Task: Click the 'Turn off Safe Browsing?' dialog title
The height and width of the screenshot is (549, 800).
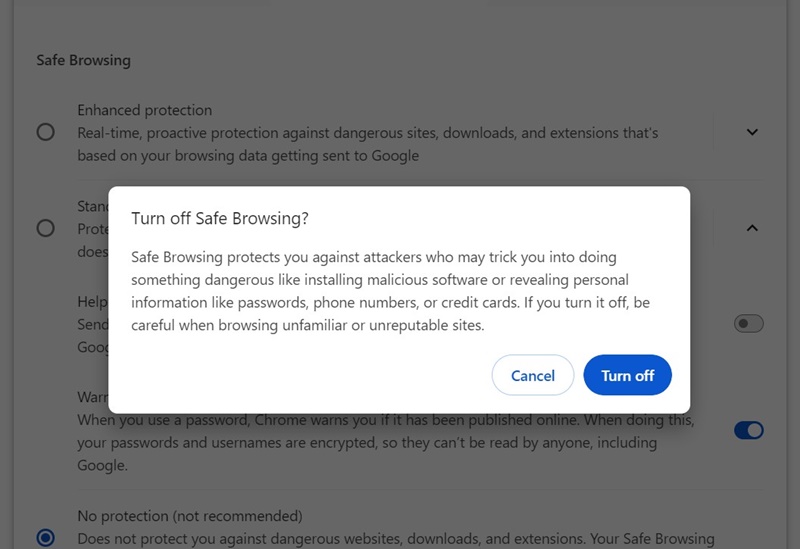Action: pyautogui.click(x=220, y=218)
